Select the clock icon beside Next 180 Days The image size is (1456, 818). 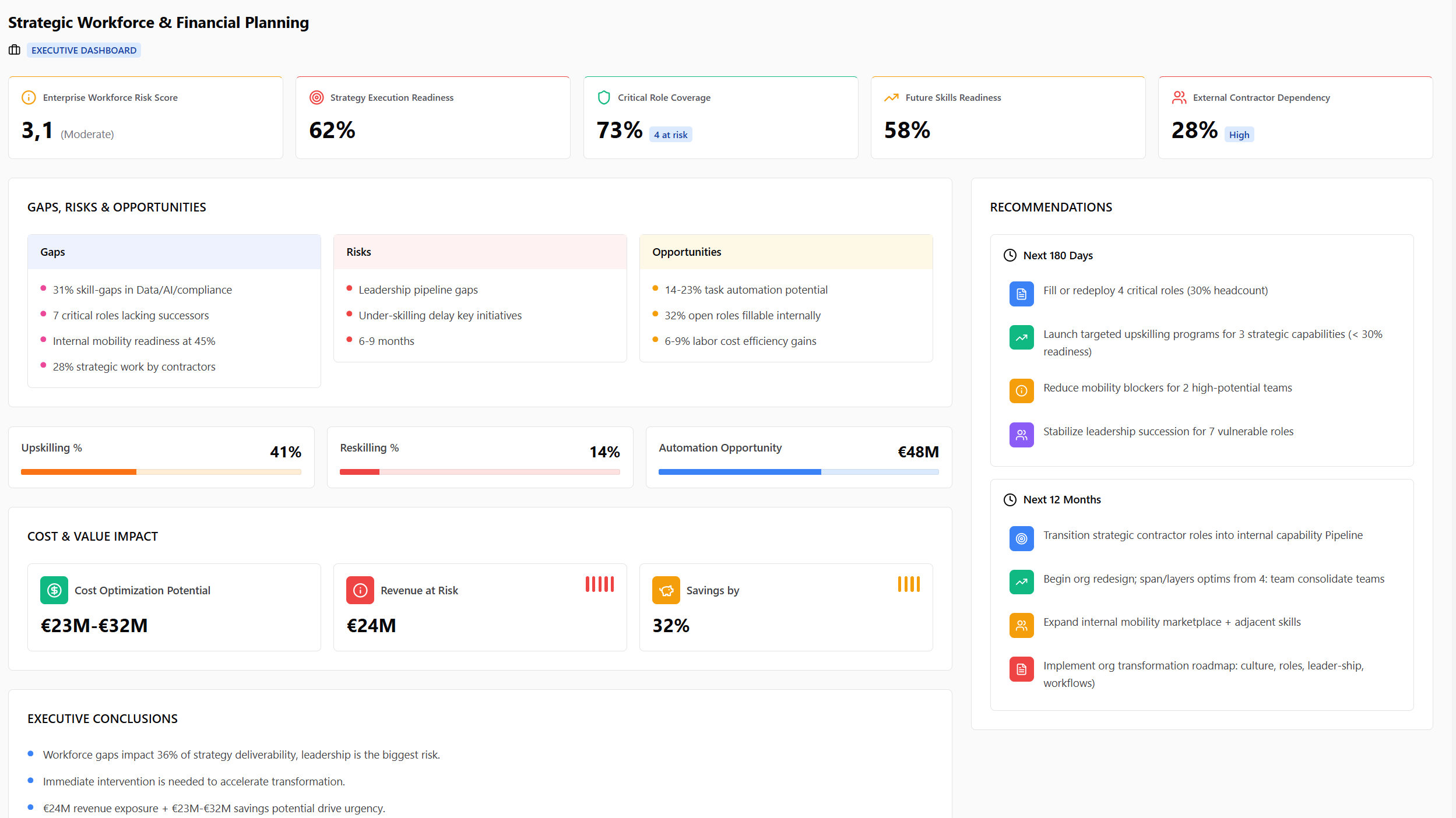pos(1009,255)
